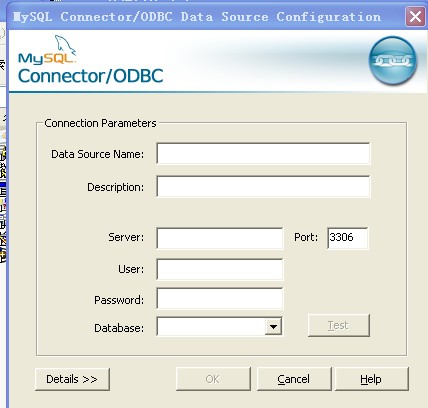Click the User text field
This screenshot has width=428, height=408.
tap(220, 269)
